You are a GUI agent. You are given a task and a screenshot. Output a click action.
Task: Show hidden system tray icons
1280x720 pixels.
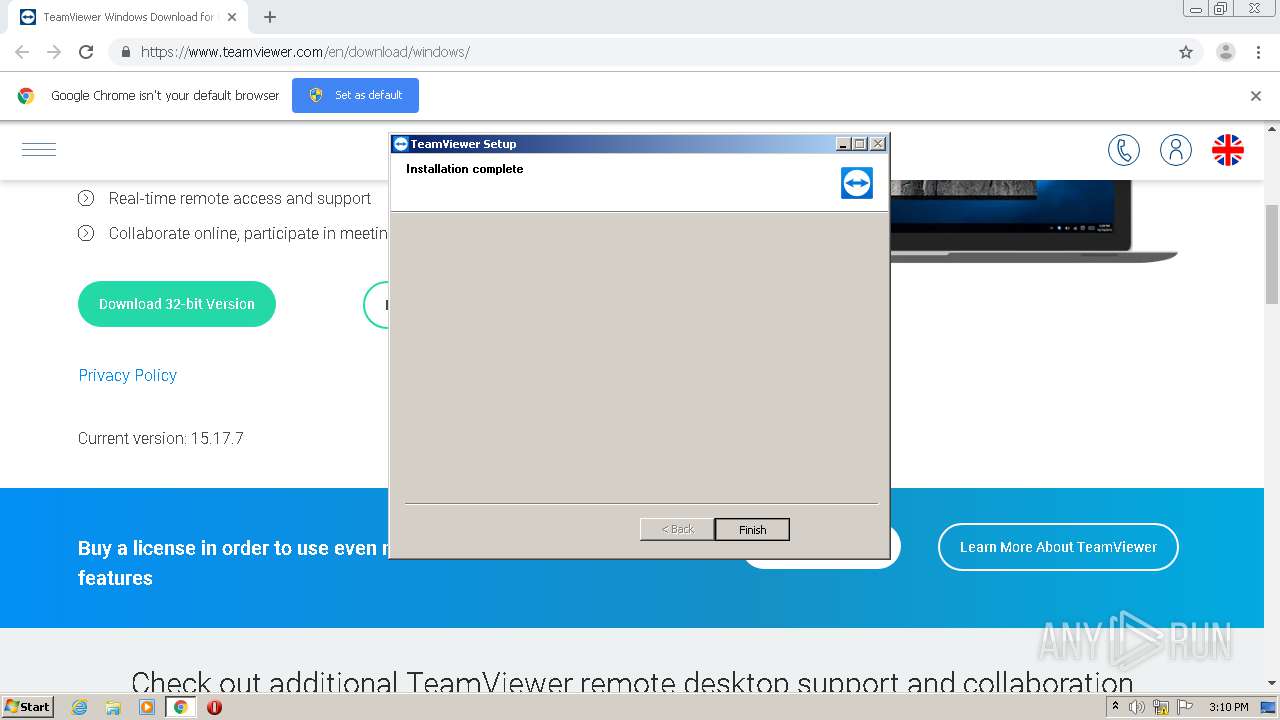coord(1115,707)
